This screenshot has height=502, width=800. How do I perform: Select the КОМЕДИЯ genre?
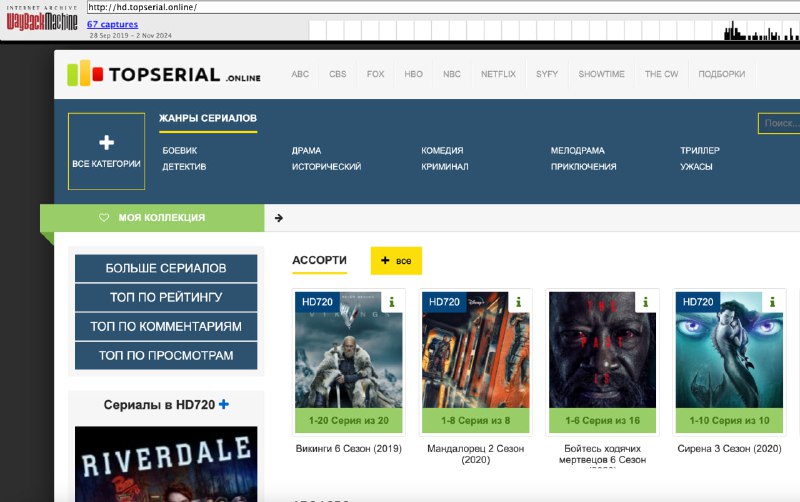[442, 150]
